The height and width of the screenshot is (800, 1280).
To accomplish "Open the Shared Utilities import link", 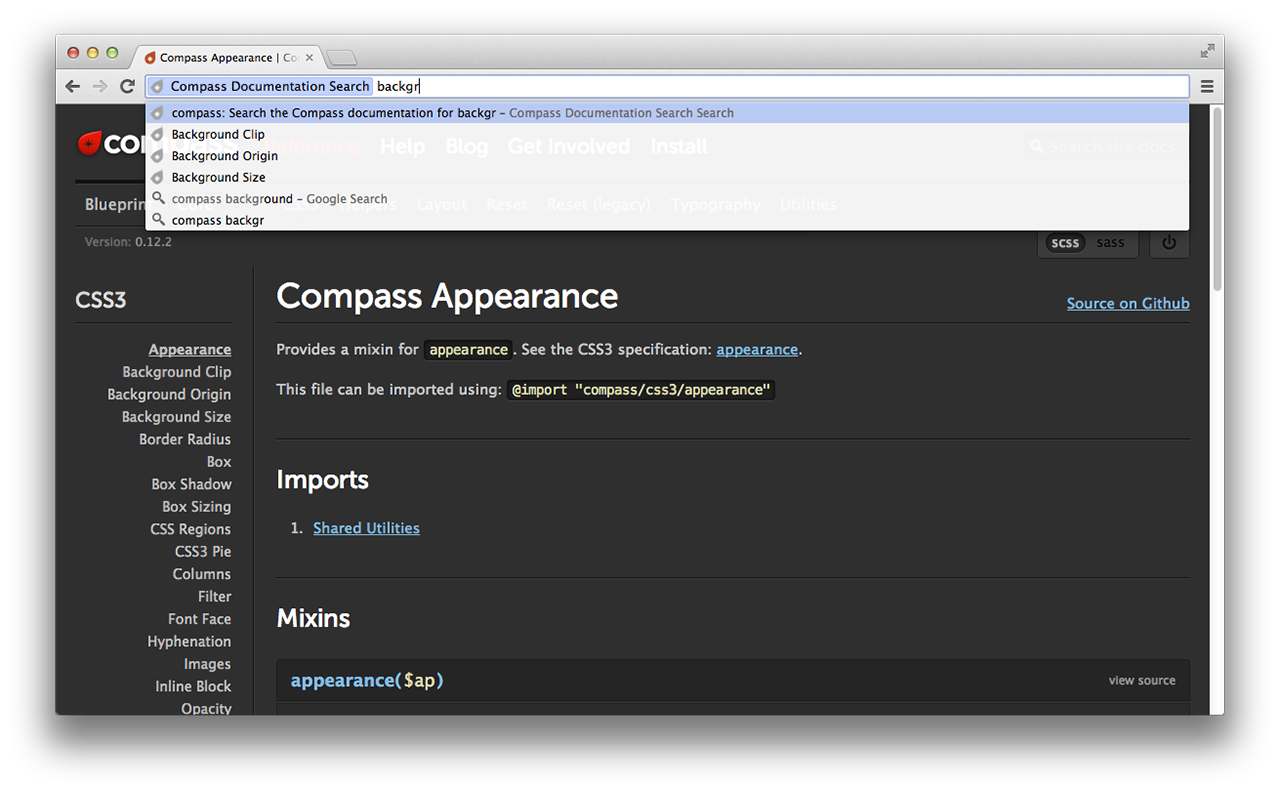I will pyautogui.click(x=366, y=528).
